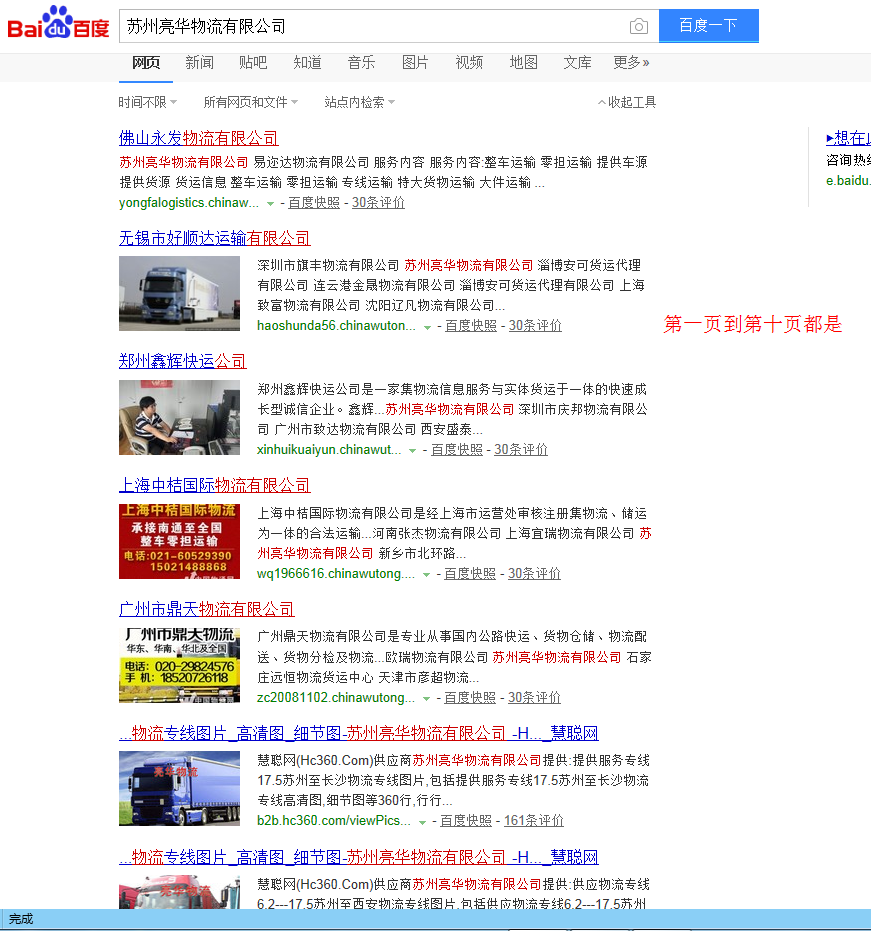
Task: Click the blue truck thumbnail for 慧聪网 result
Action: pos(179,788)
